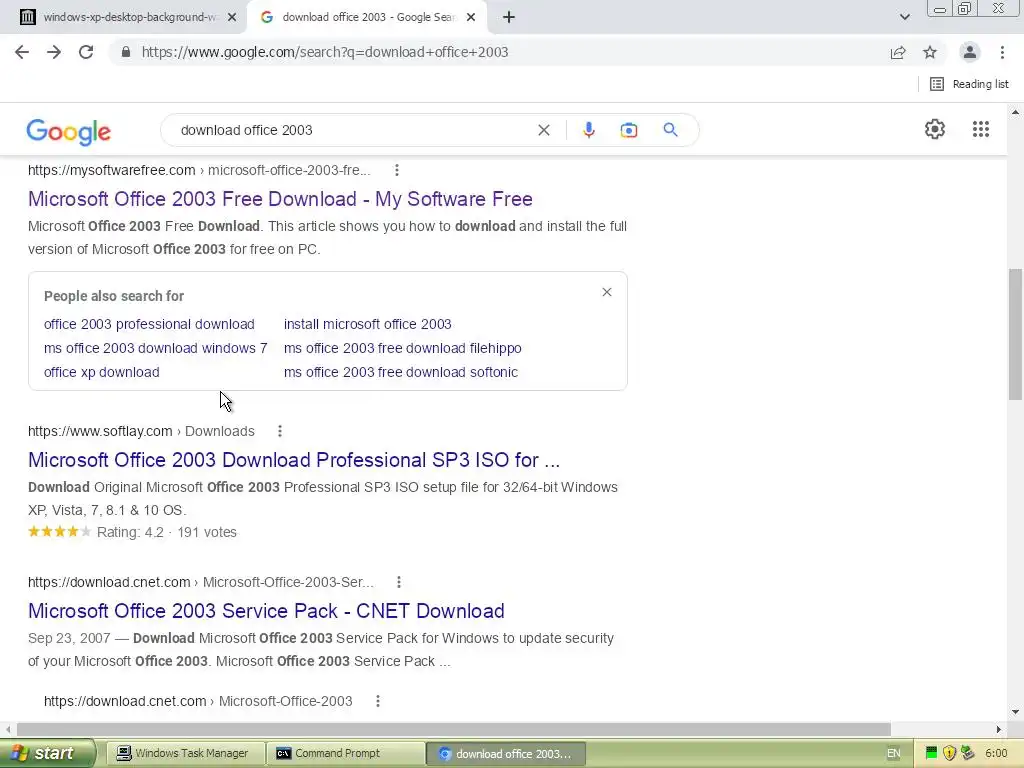Open the CNET Service Pack result
1024x768 pixels.
pos(266,611)
